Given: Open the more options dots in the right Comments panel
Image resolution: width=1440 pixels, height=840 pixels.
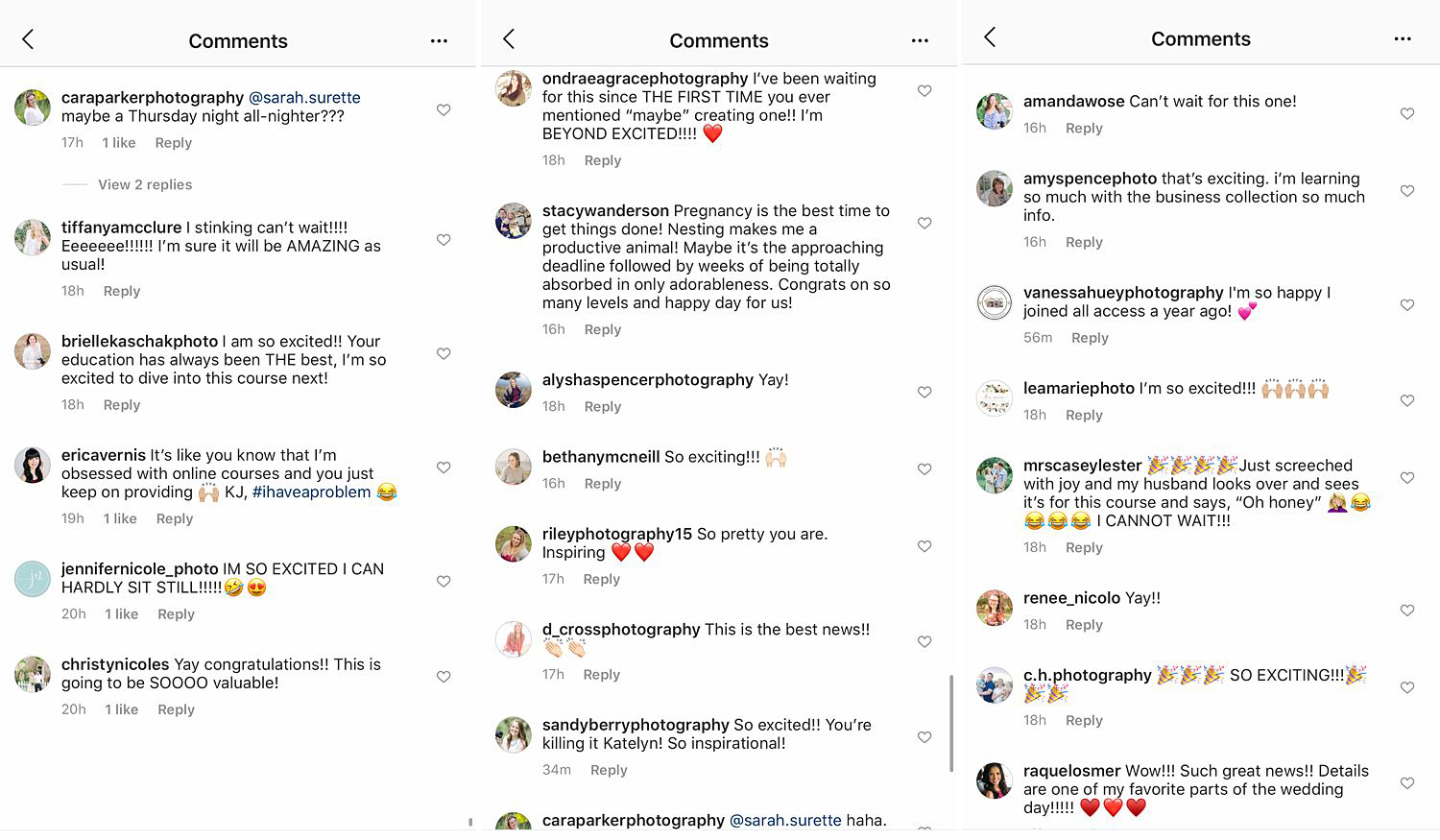Looking at the screenshot, I should pos(1403,39).
